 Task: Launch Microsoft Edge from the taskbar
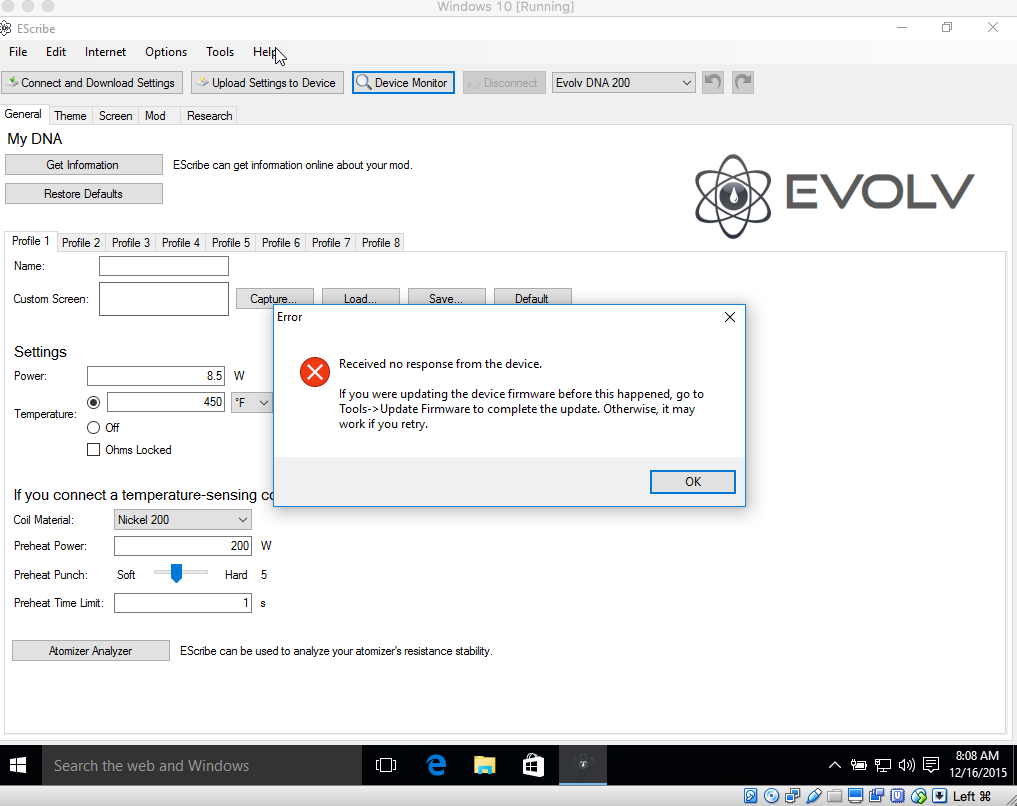(x=437, y=765)
